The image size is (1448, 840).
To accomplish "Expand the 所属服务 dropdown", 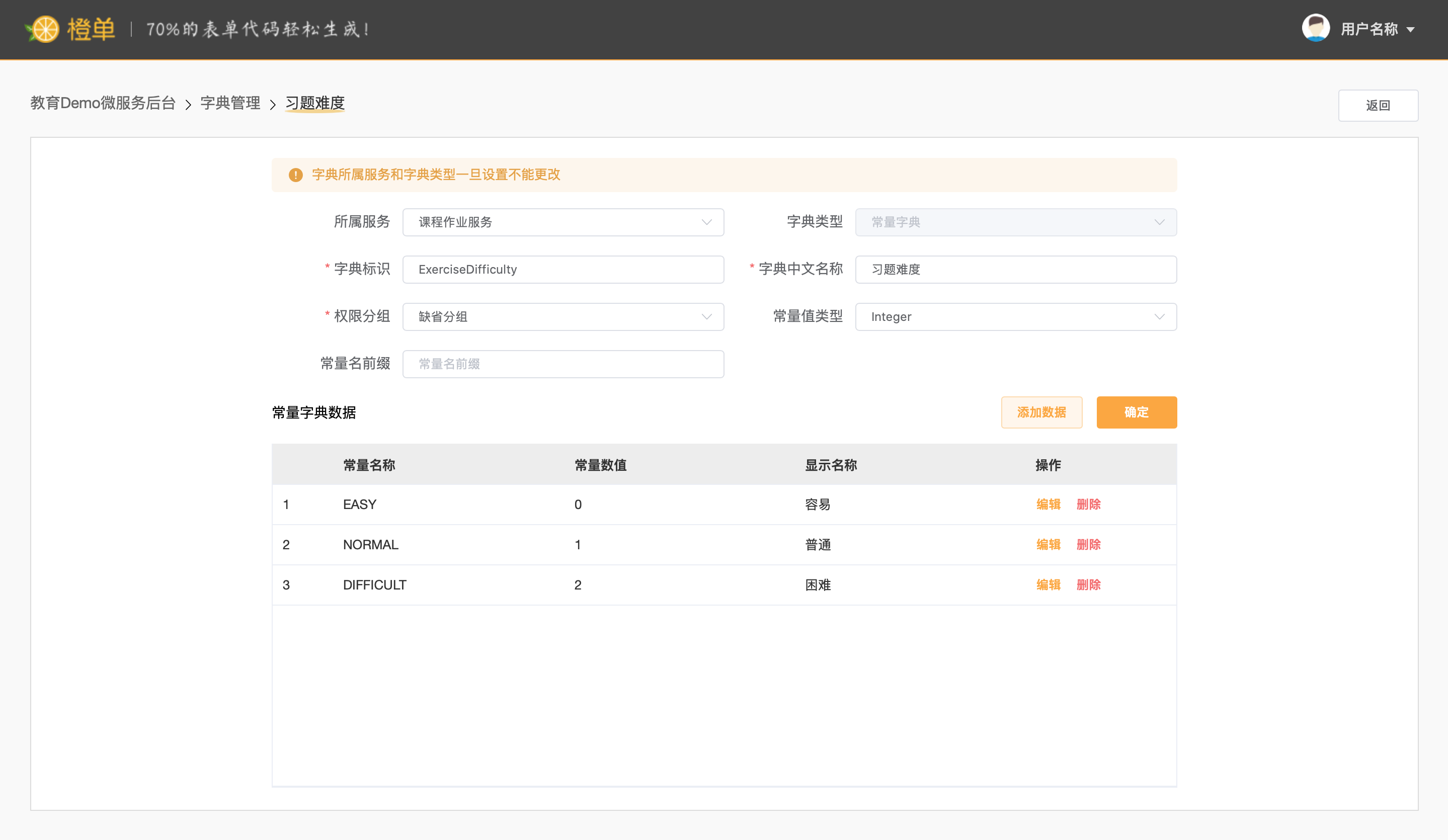I will (x=562, y=222).
